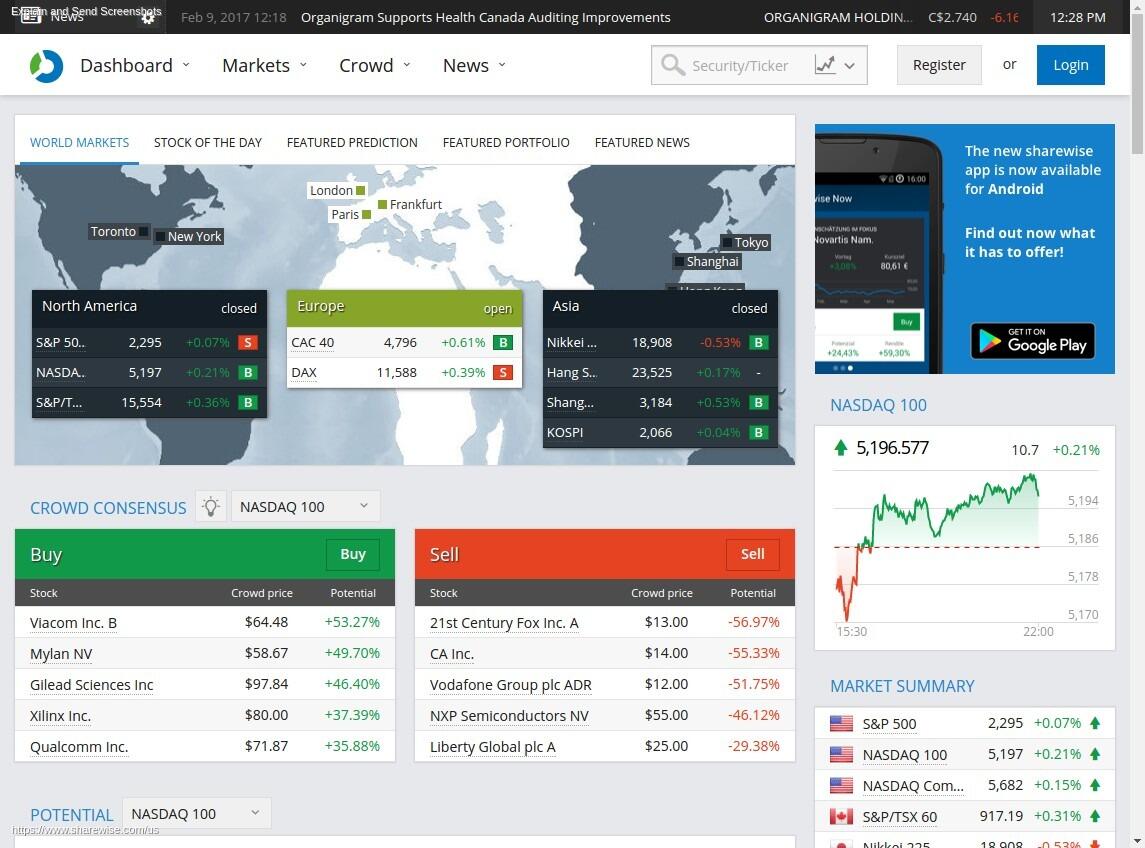Click the light bulb icon beside Crowd Consensus
Image resolution: width=1145 pixels, height=848 pixels.
coord(211,506)
